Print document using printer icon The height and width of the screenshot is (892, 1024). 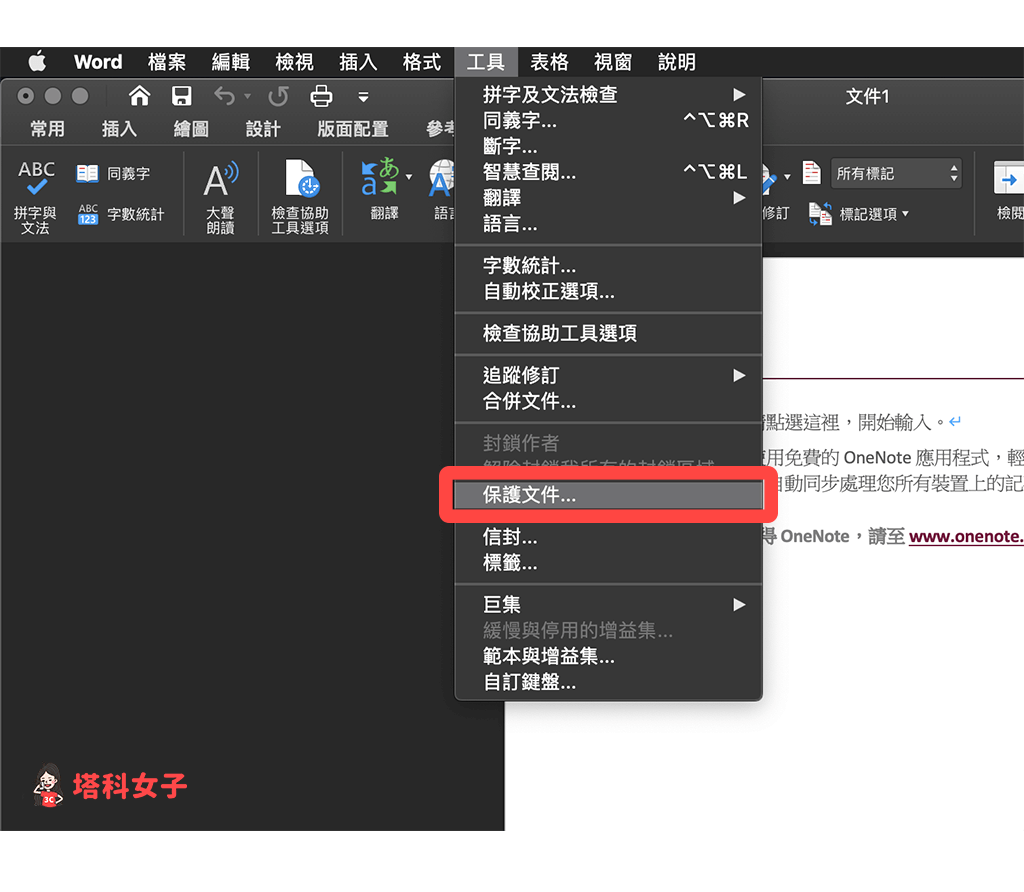321,96
